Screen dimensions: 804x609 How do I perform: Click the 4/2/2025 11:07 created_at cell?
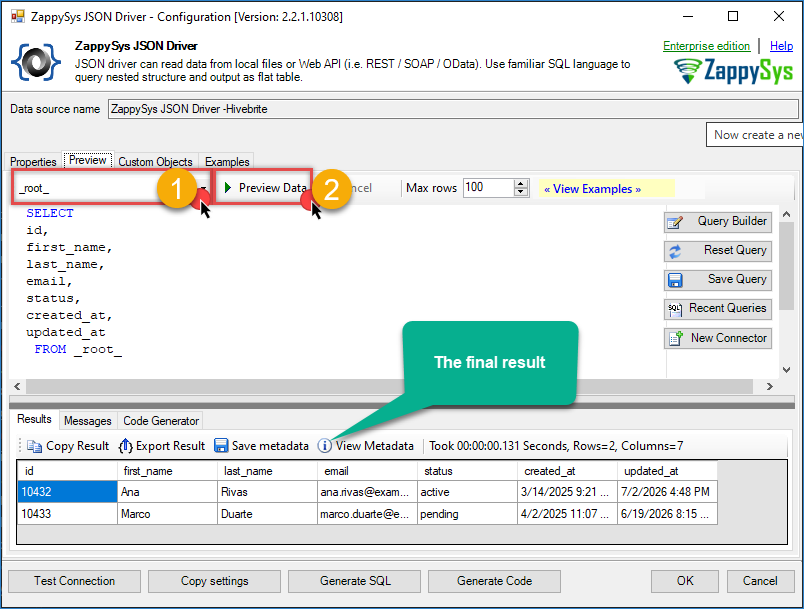(x=569, y=514)
